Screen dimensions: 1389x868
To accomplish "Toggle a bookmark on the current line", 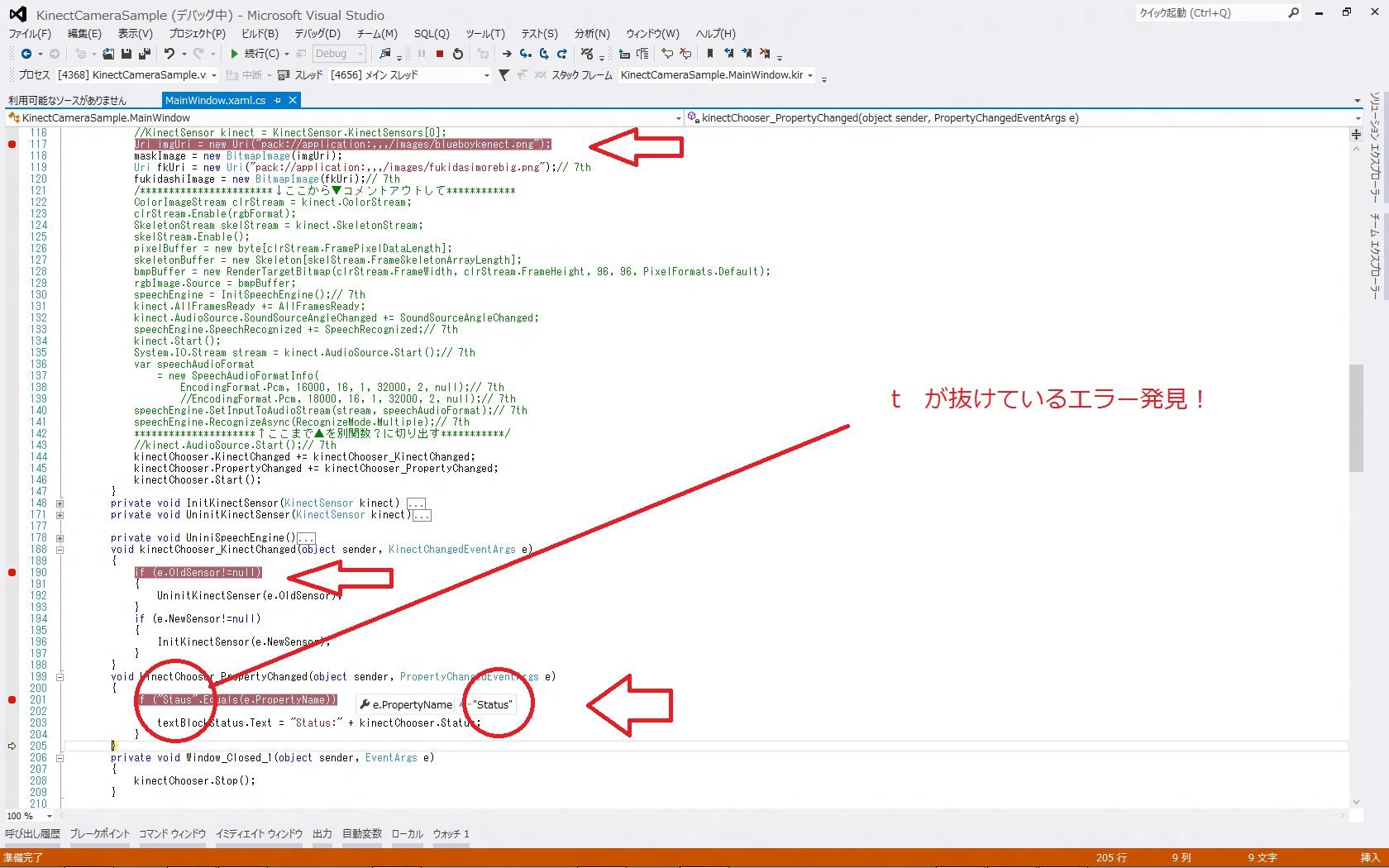I will pos(709,54).
